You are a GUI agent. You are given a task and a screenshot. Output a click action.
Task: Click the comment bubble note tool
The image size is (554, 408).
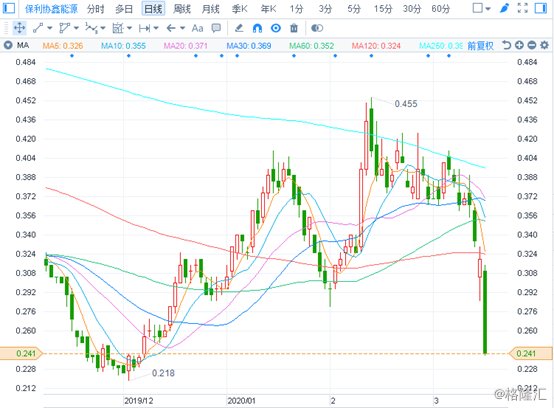(216, 28)
